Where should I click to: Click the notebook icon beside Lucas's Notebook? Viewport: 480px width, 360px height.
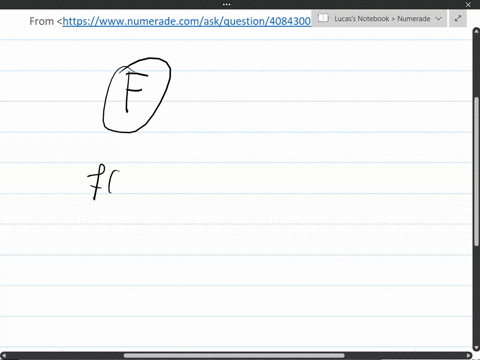[x=323, y=18]
